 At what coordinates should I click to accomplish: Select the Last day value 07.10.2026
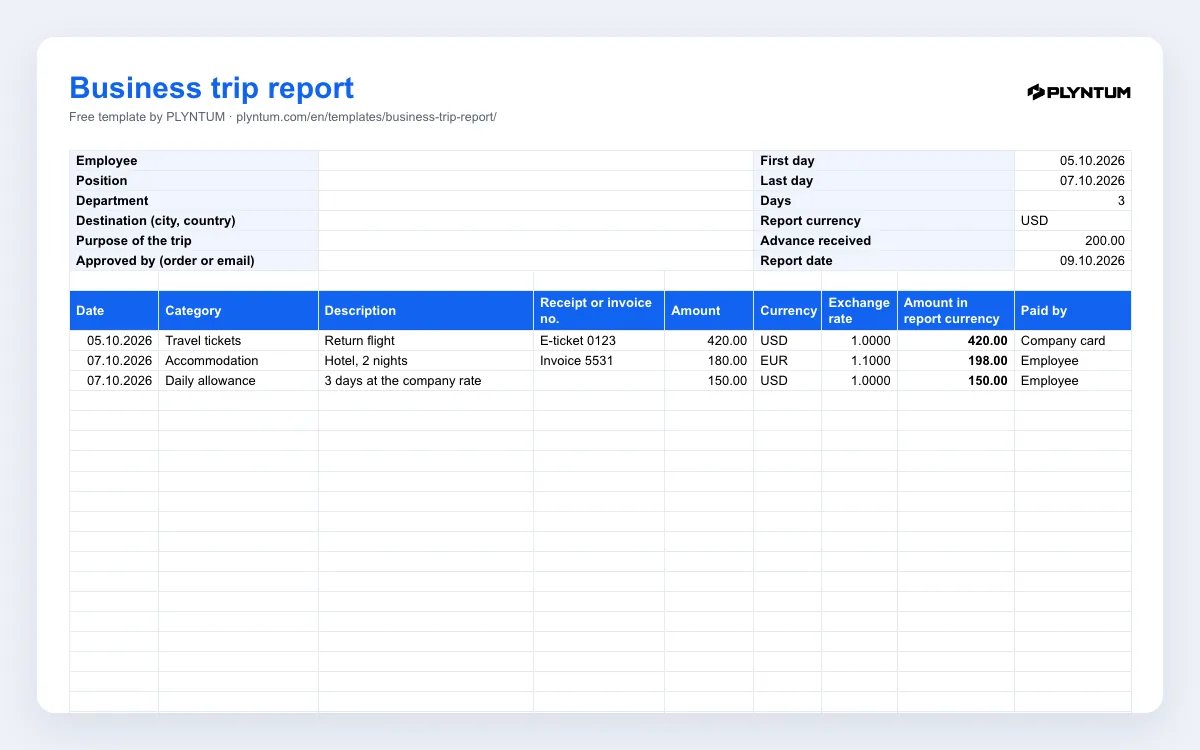coord(1073,181)
